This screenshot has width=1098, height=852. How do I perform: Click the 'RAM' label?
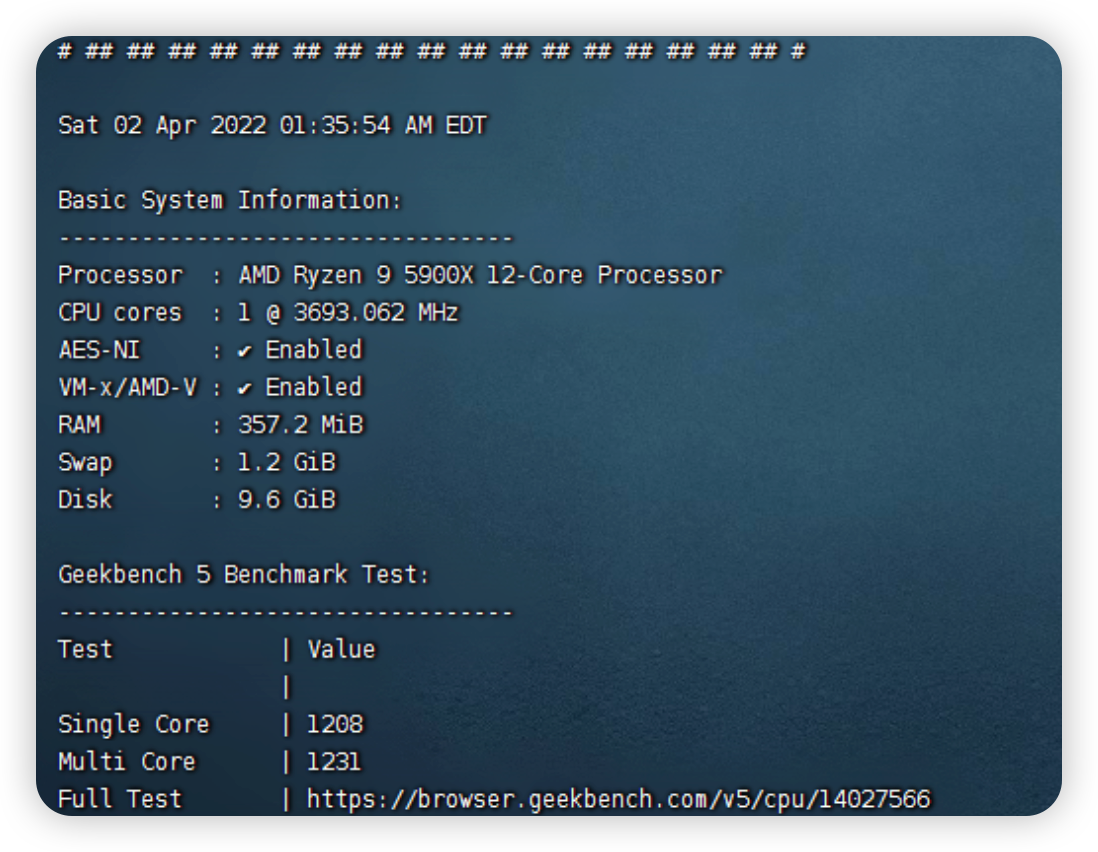pos(79,425)
